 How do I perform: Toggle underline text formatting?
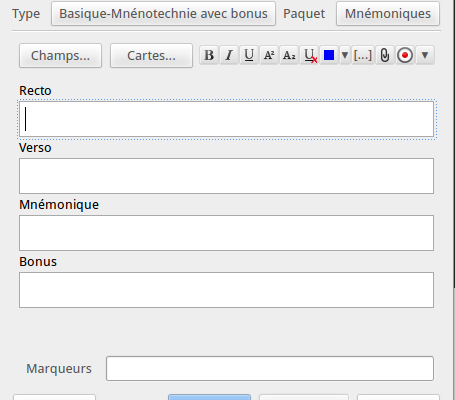click(x=249, y=55)
